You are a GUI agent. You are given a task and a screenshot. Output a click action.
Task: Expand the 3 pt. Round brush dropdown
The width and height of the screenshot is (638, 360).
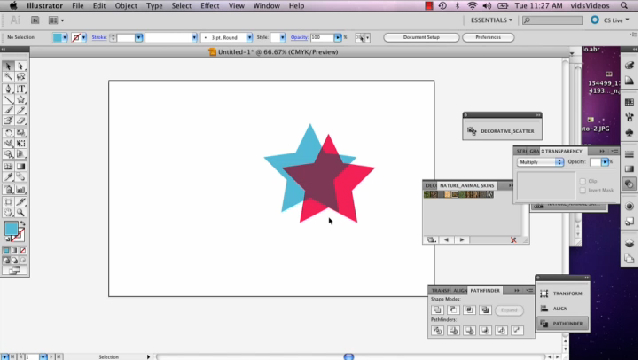[x=249, y=37]
